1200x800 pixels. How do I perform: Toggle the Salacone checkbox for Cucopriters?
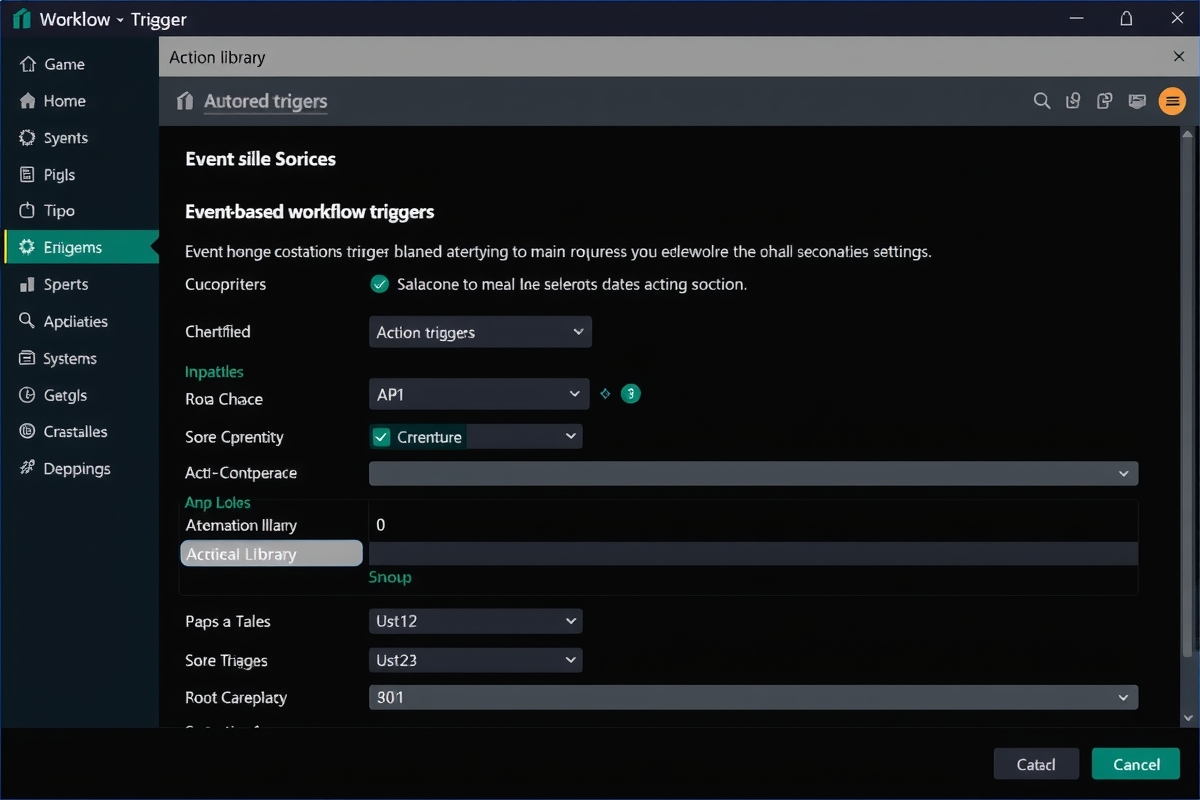tap(379, 284)
